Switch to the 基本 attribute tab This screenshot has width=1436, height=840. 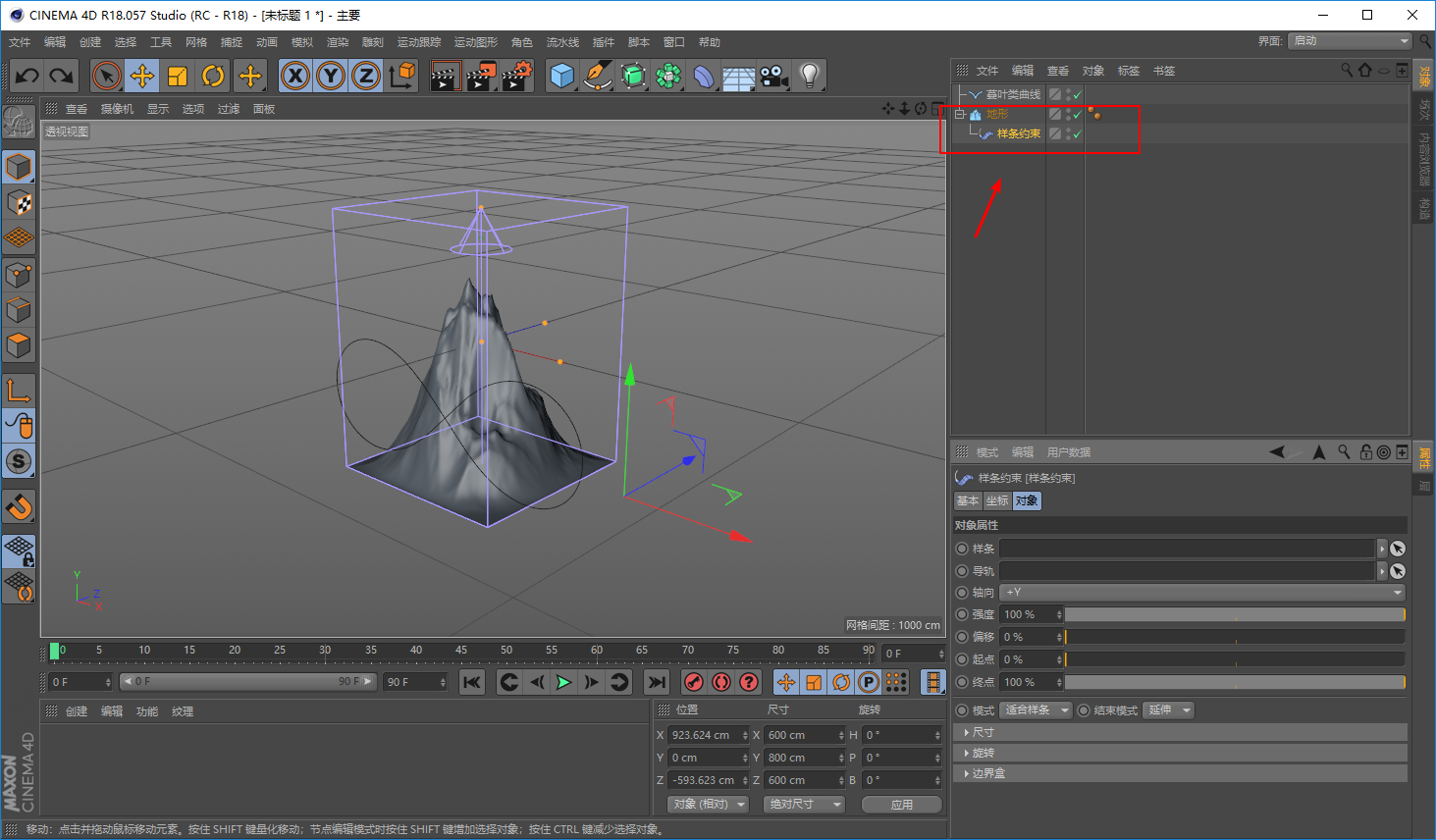pos(968,500)
